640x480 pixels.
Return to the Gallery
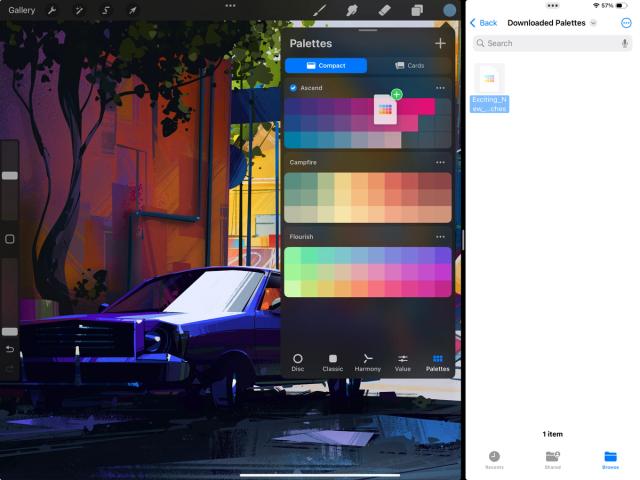tap(22, 10)
